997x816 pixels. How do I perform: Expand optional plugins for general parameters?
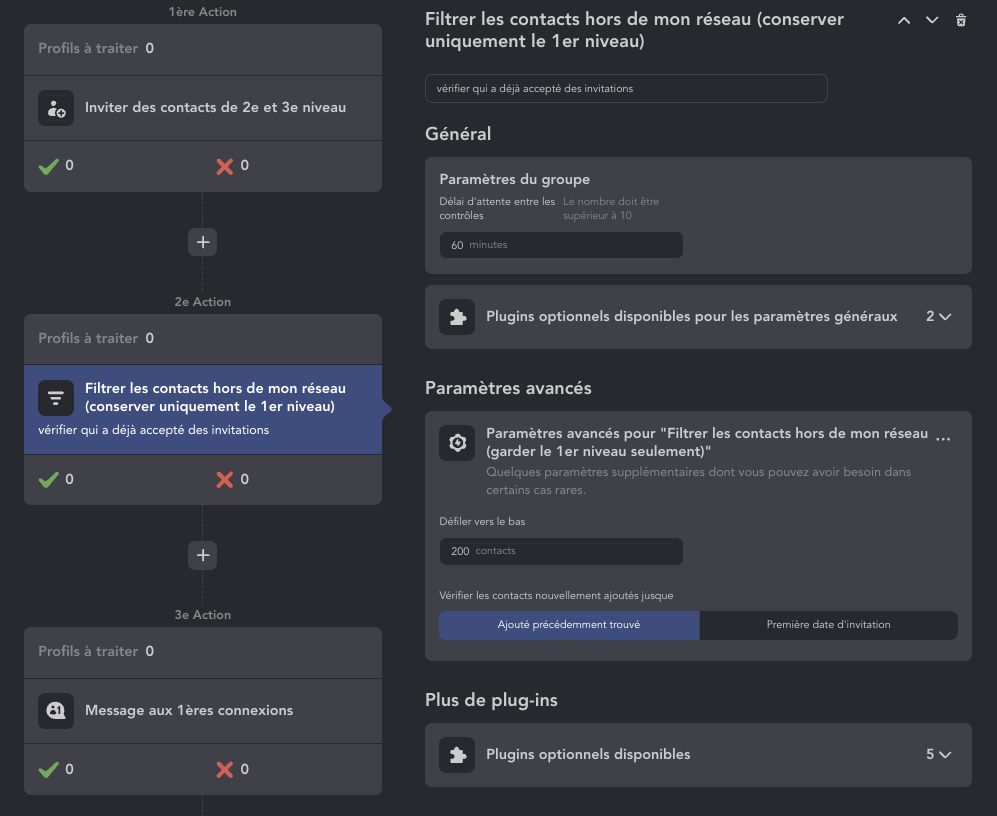(x=938, y=317)
